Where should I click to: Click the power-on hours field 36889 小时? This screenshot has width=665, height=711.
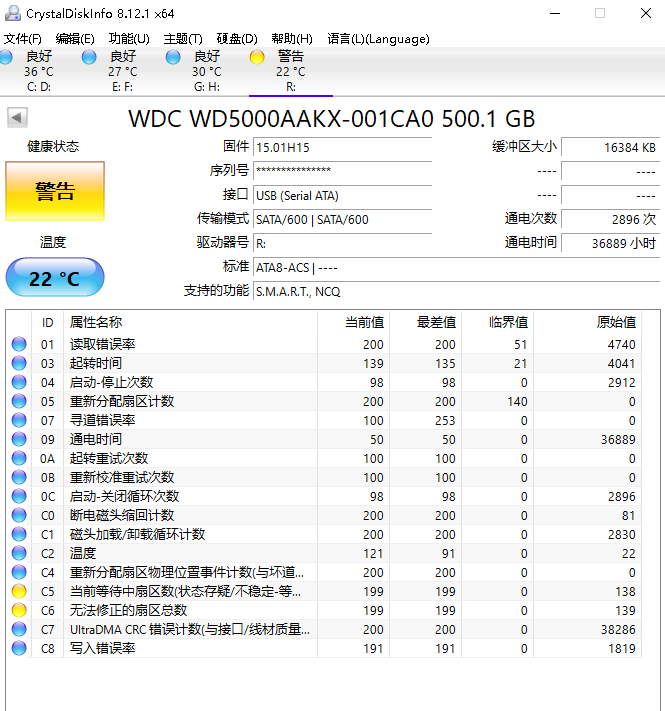(611, 243)
